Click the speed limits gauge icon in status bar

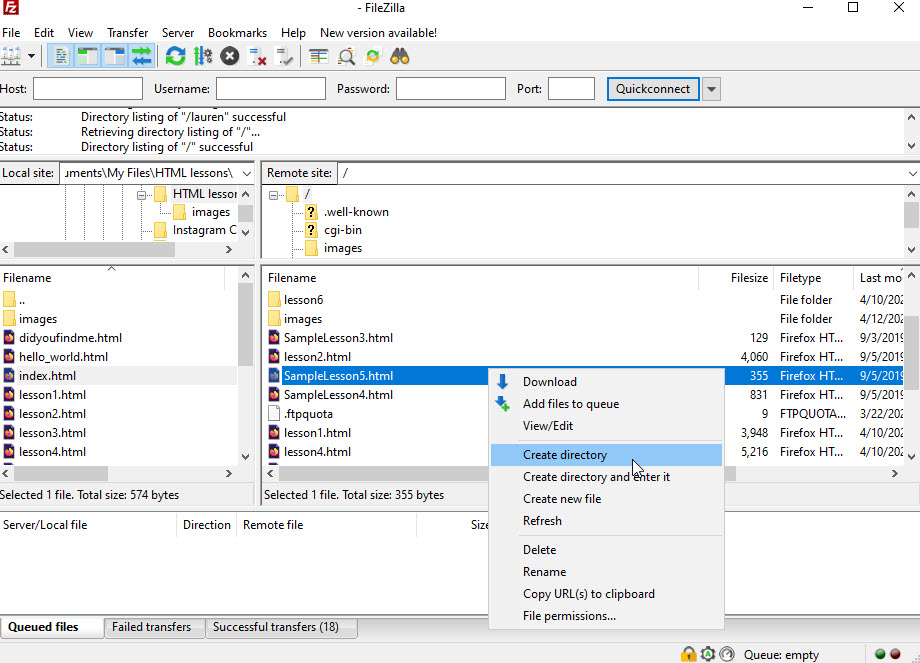click(x=727, y=654)
